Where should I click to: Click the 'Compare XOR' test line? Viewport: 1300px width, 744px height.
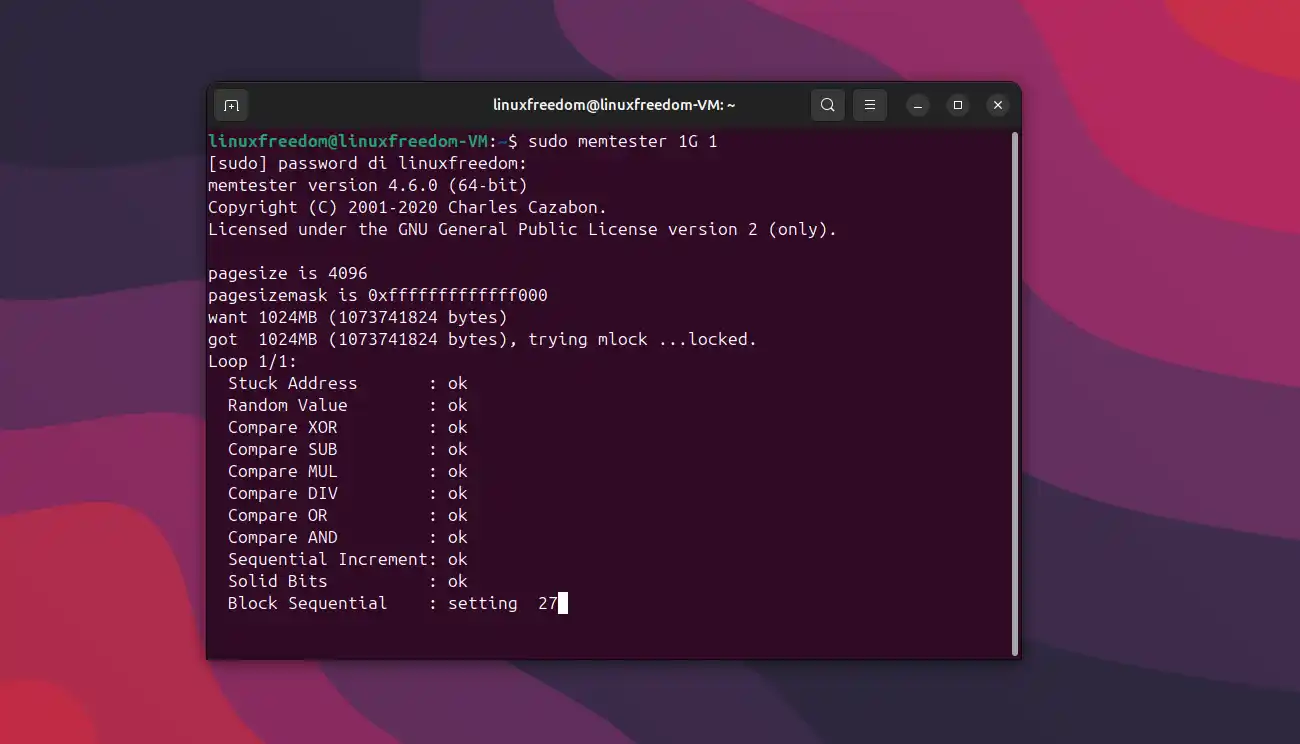pyautogui.click(x=347, y=427)
